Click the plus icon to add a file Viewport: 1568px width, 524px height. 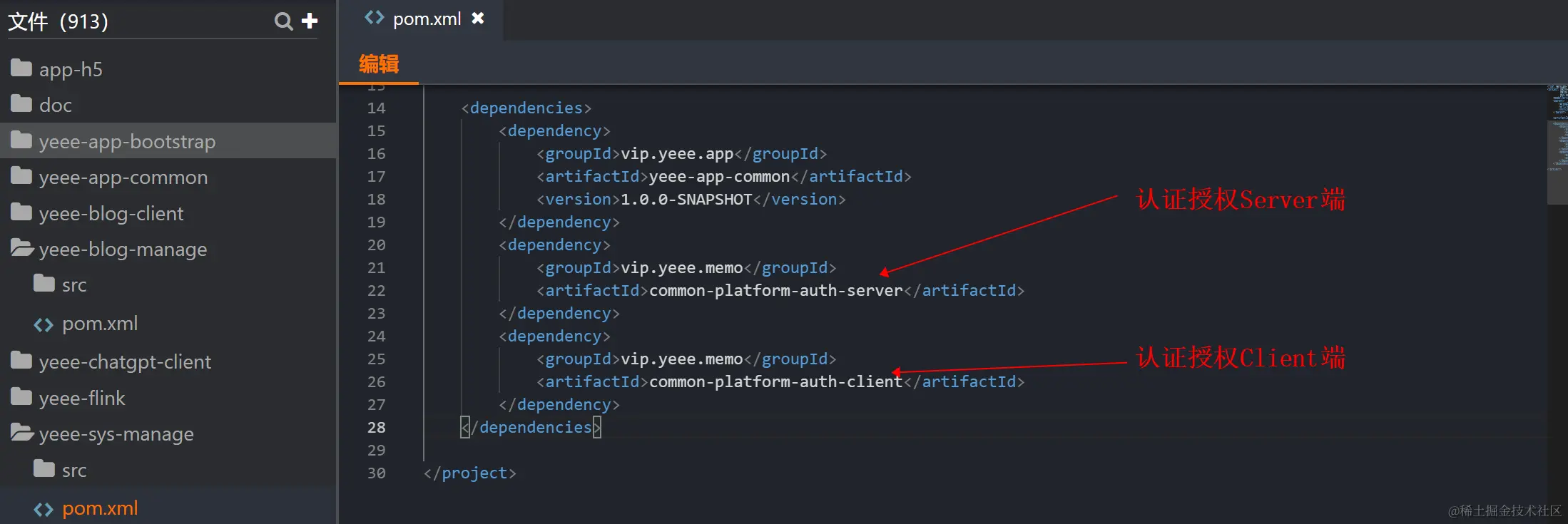click(310, 21)
